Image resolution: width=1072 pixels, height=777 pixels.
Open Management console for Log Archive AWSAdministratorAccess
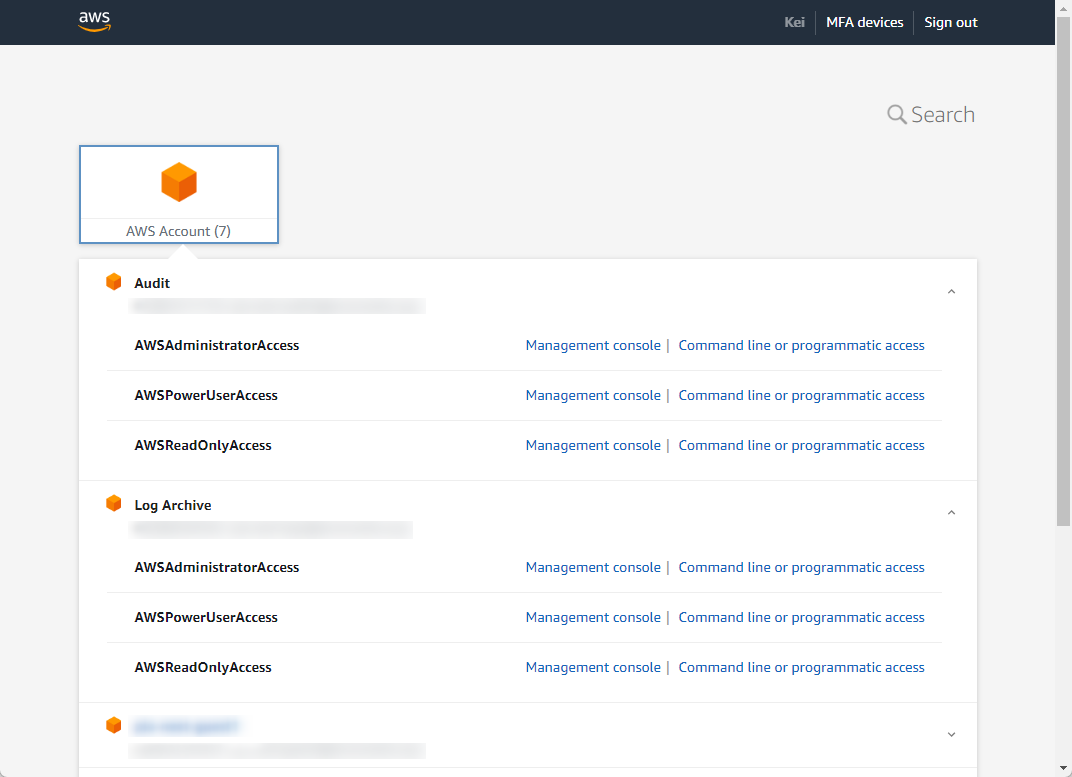[593, 567]
